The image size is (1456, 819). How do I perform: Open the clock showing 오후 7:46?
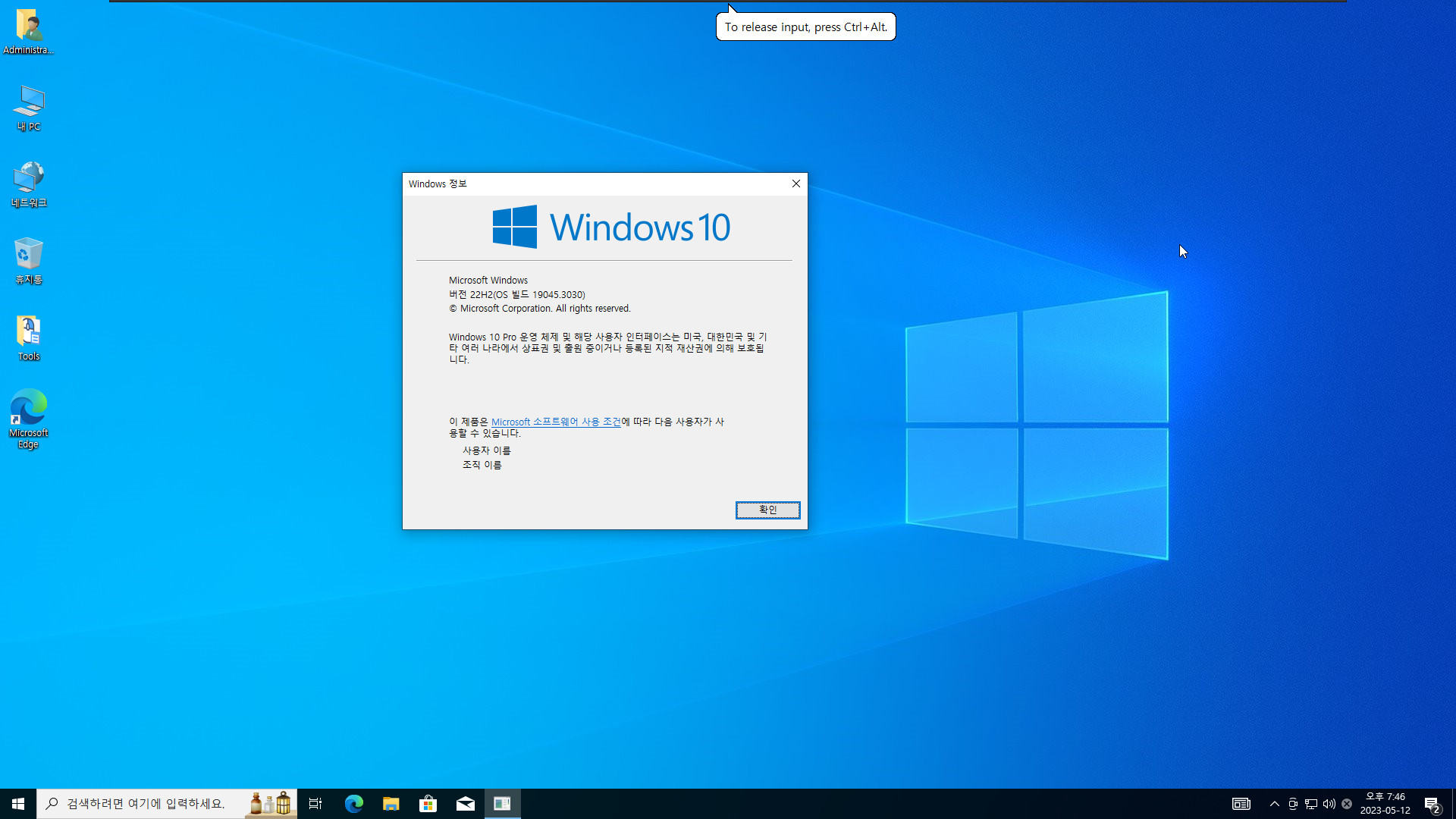(x=1385, y=804)
